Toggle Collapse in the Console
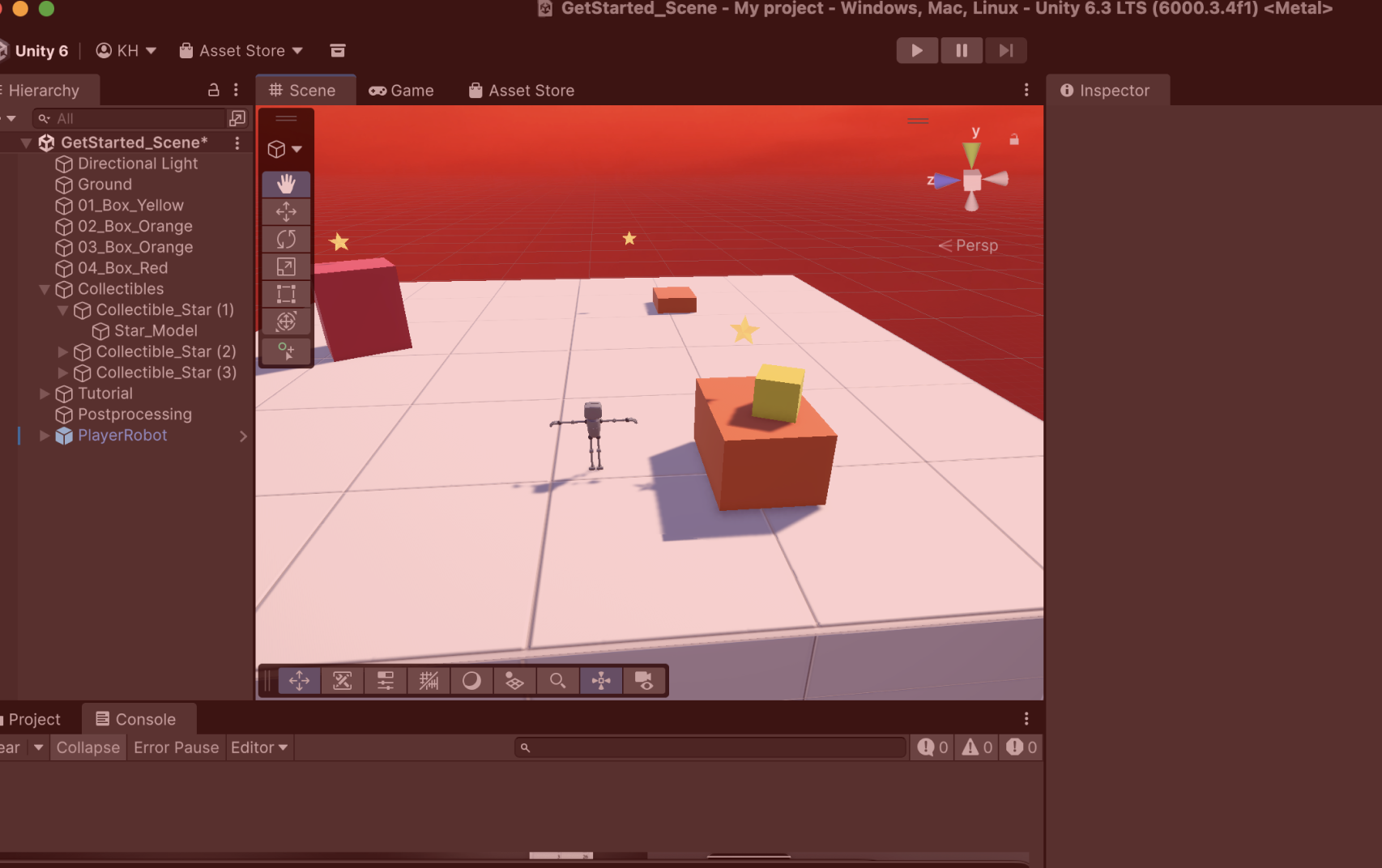1382x868 pixels. click(x=87, y=747)
